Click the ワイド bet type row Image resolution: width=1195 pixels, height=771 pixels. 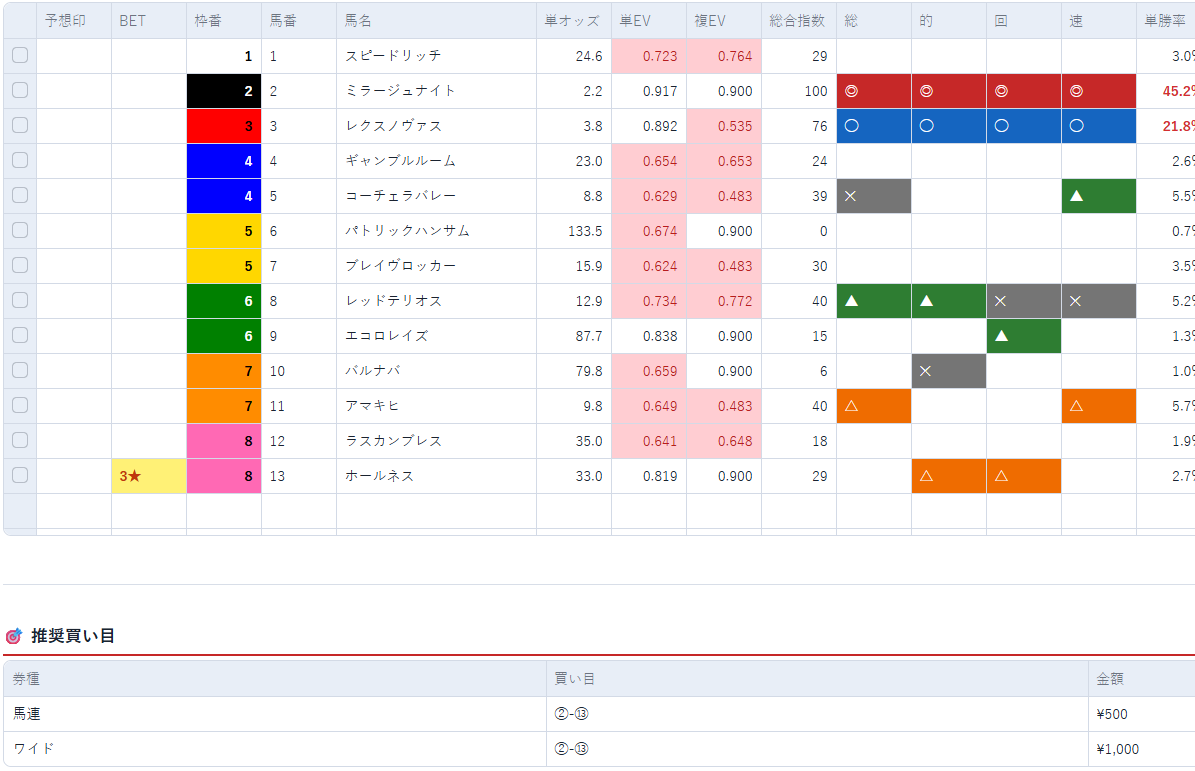click(x=599, y=749)
